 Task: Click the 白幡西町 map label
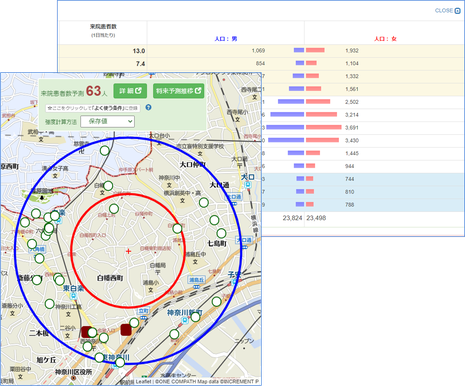click(110, 278)
